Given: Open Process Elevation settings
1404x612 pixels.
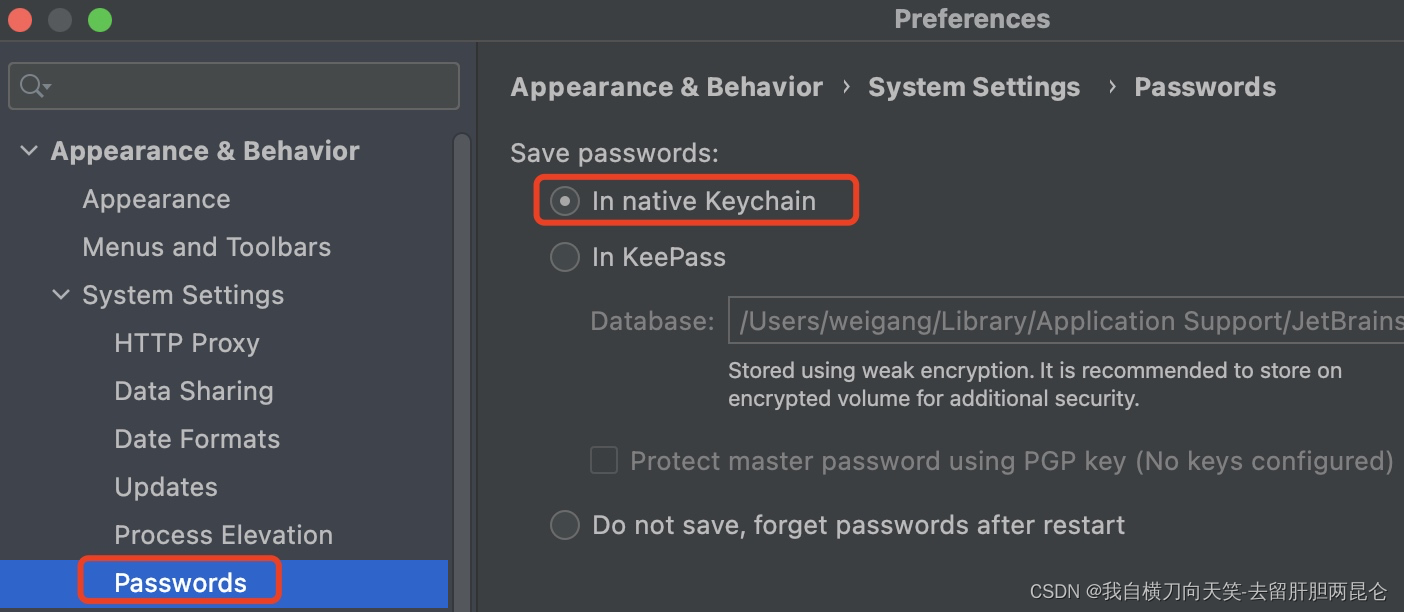Looking at the screenshot, I should pyautogui.click(x=223, y=534).
